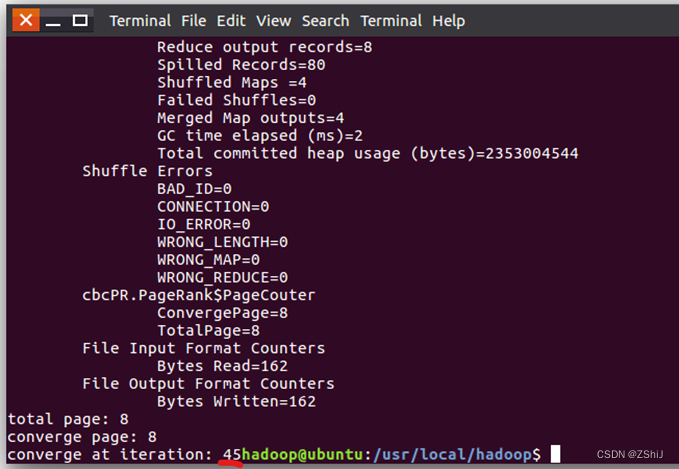
Task: Open the Edit menu
Action: point(231,21)
